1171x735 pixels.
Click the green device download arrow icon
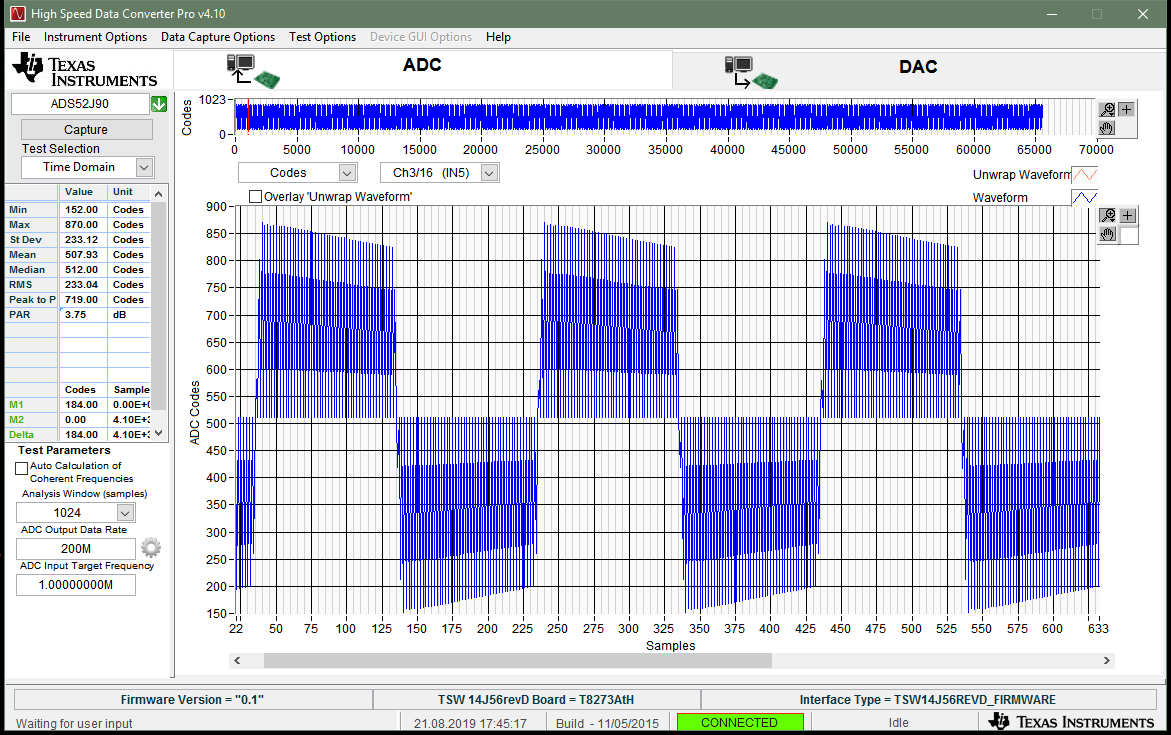click(x=159, y=104)
